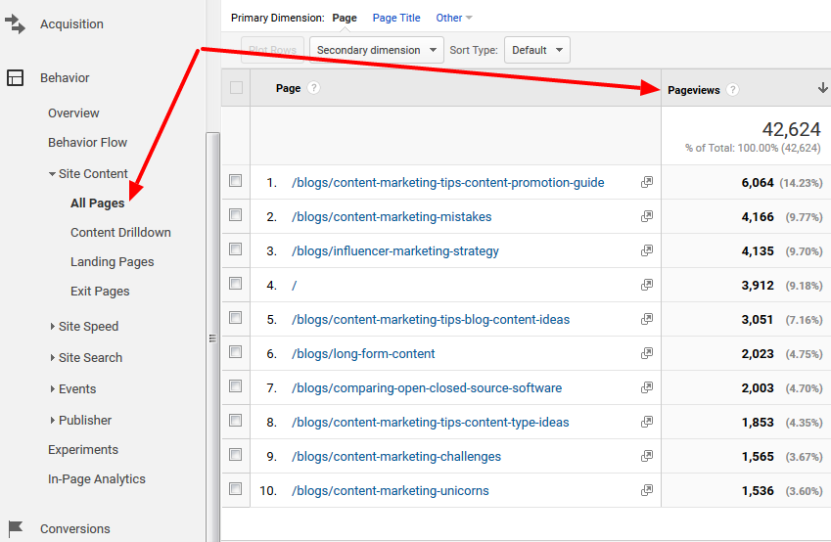The height and width of the screenshot is (542, 831).
Task: Open the Other primary dimension dropdown
Action: [454, 18]
